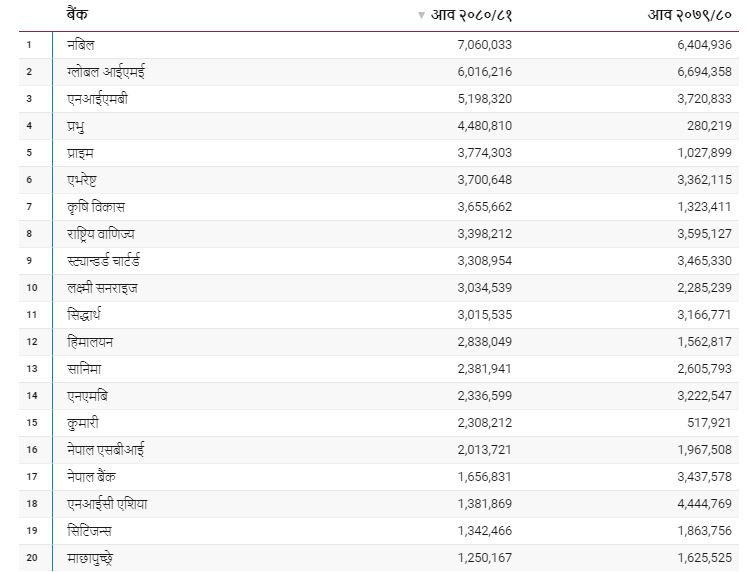Select the स्ट्यान्डर्ड चार्टर्ड row
748x572 pixels.
(x=379, y=261)
